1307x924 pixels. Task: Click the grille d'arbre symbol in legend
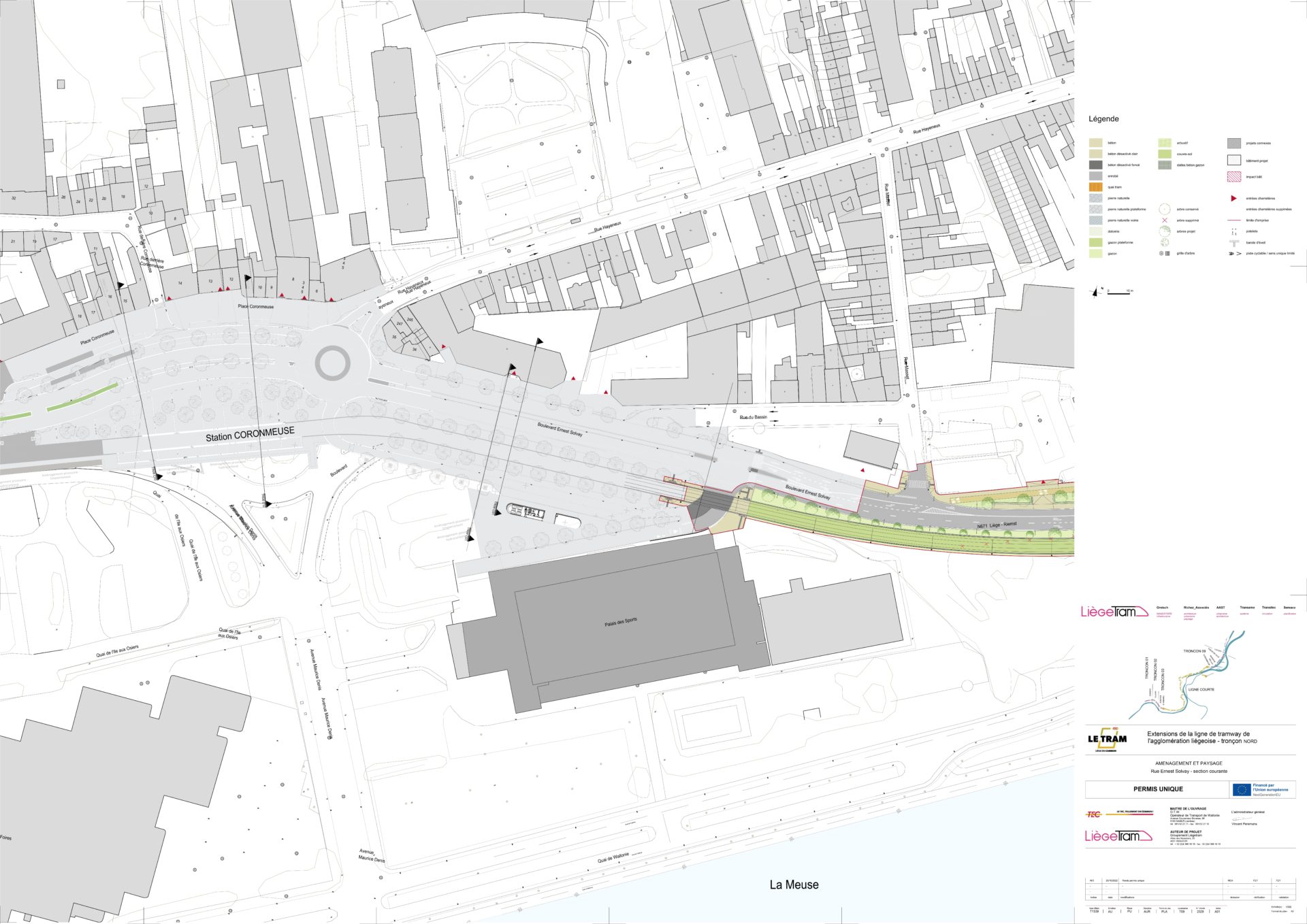pyautogui.click(x=1165, y=253)
